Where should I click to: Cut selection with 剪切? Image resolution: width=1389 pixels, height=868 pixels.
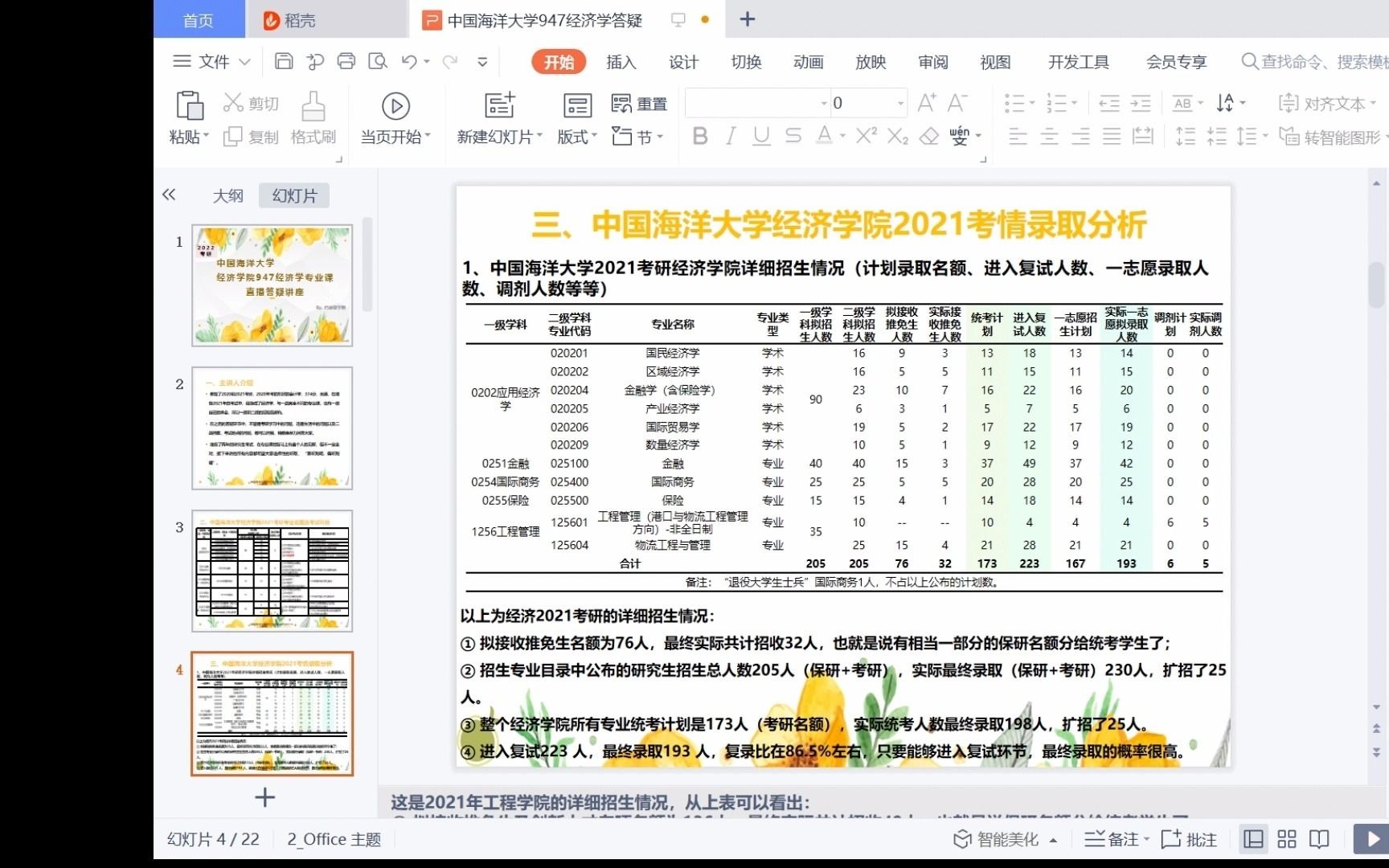point(251,103)
